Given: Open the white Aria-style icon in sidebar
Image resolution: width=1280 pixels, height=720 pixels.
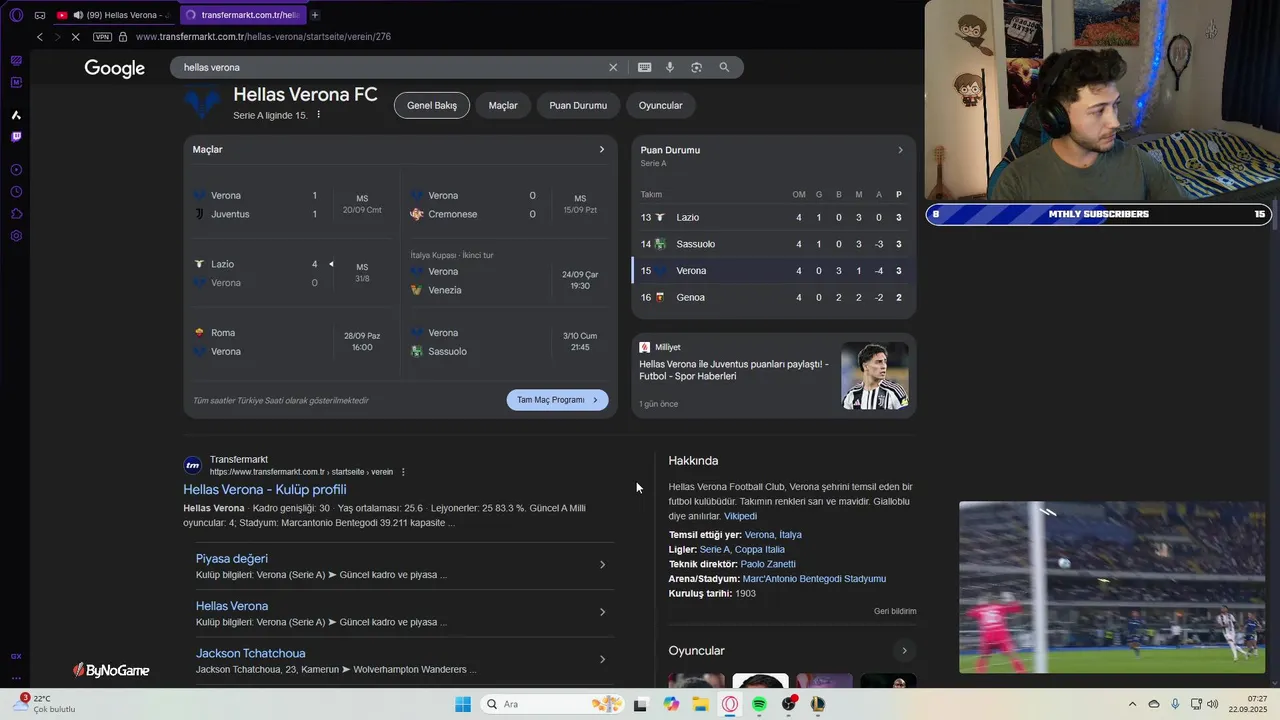Looking at the screenshot, I should (x=16, y=115).
